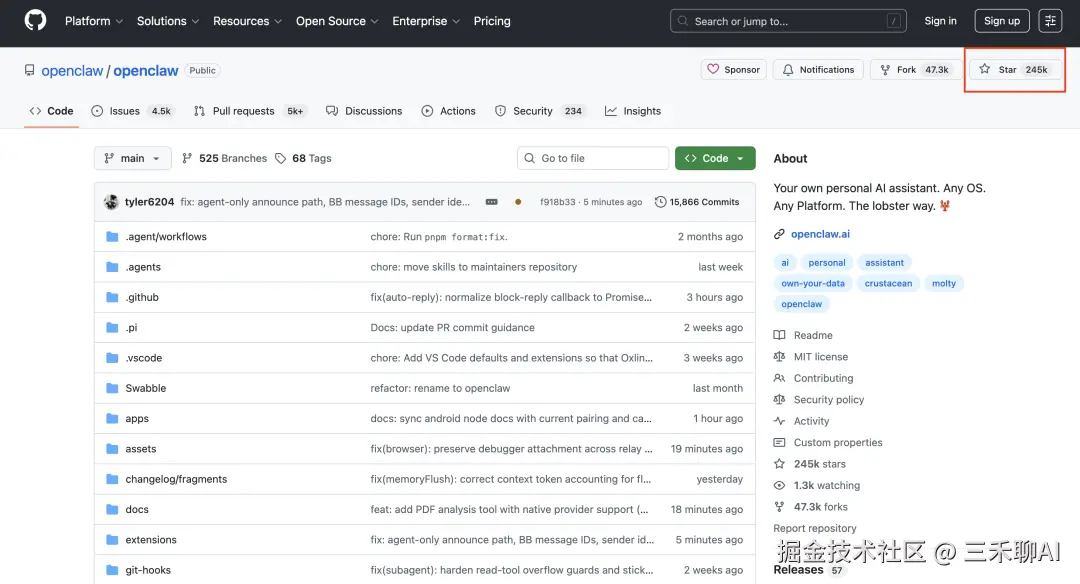This screenshot has width=1080, height=584.
Task: Open the appearance settings icon beside Sign up
Action: click(x=1050, y=21)
